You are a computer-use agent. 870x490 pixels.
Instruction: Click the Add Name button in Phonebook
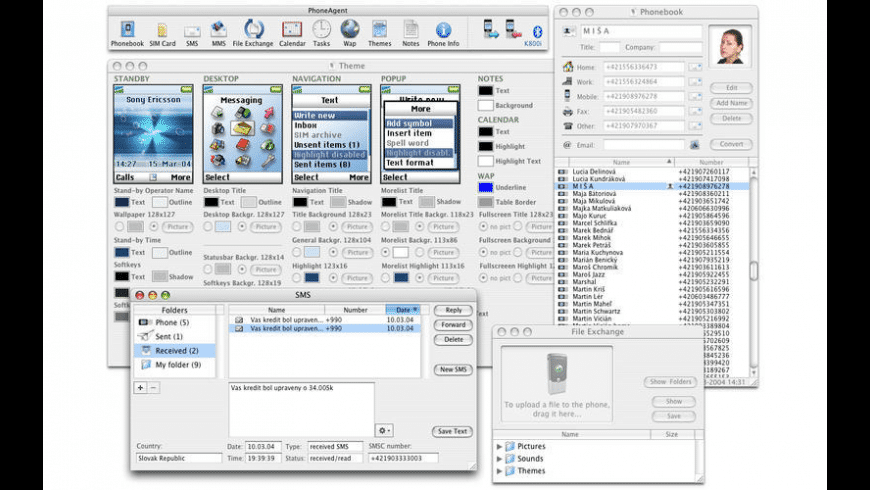click(x=731, y=103)
